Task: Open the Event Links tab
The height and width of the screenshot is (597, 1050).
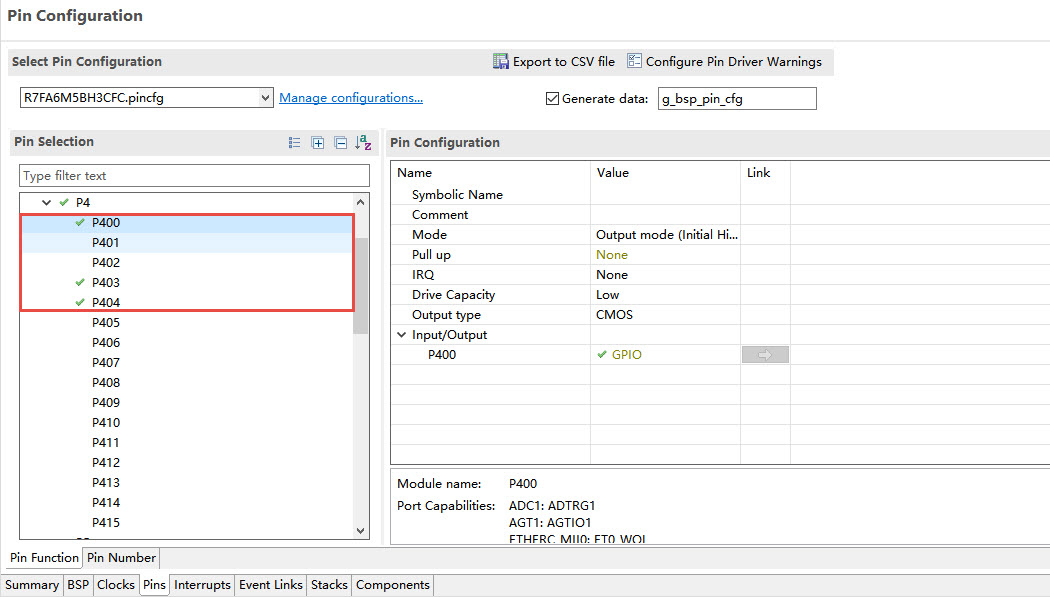Action: (x=271, y=585)
